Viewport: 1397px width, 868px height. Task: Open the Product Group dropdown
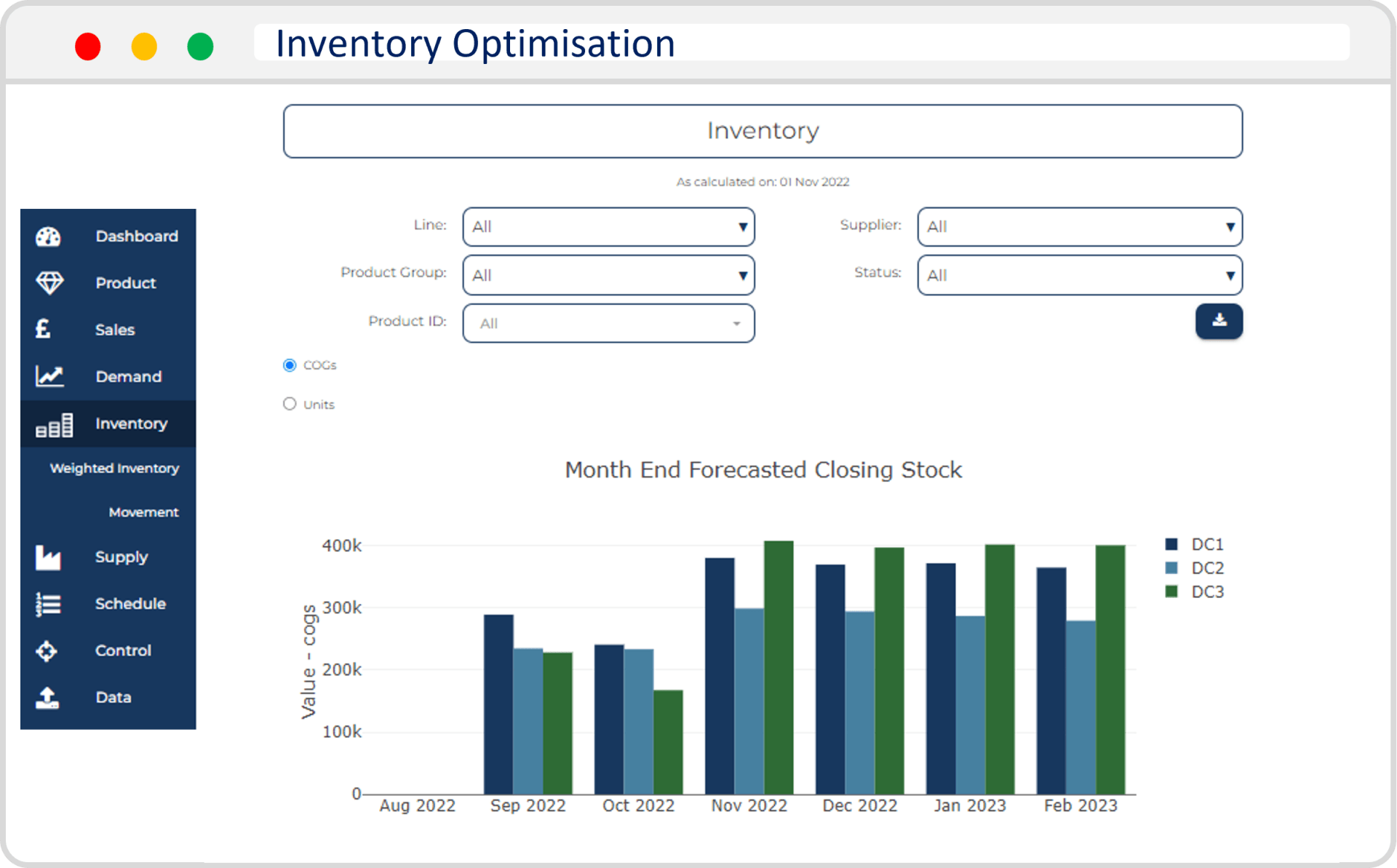pos(608,275)
